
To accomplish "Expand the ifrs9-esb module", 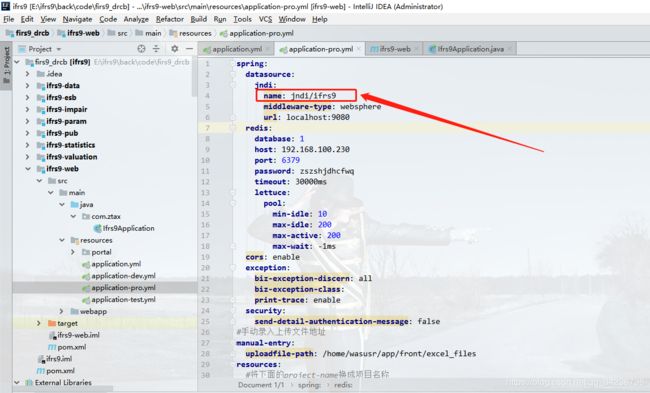I will tap(27, 97).
